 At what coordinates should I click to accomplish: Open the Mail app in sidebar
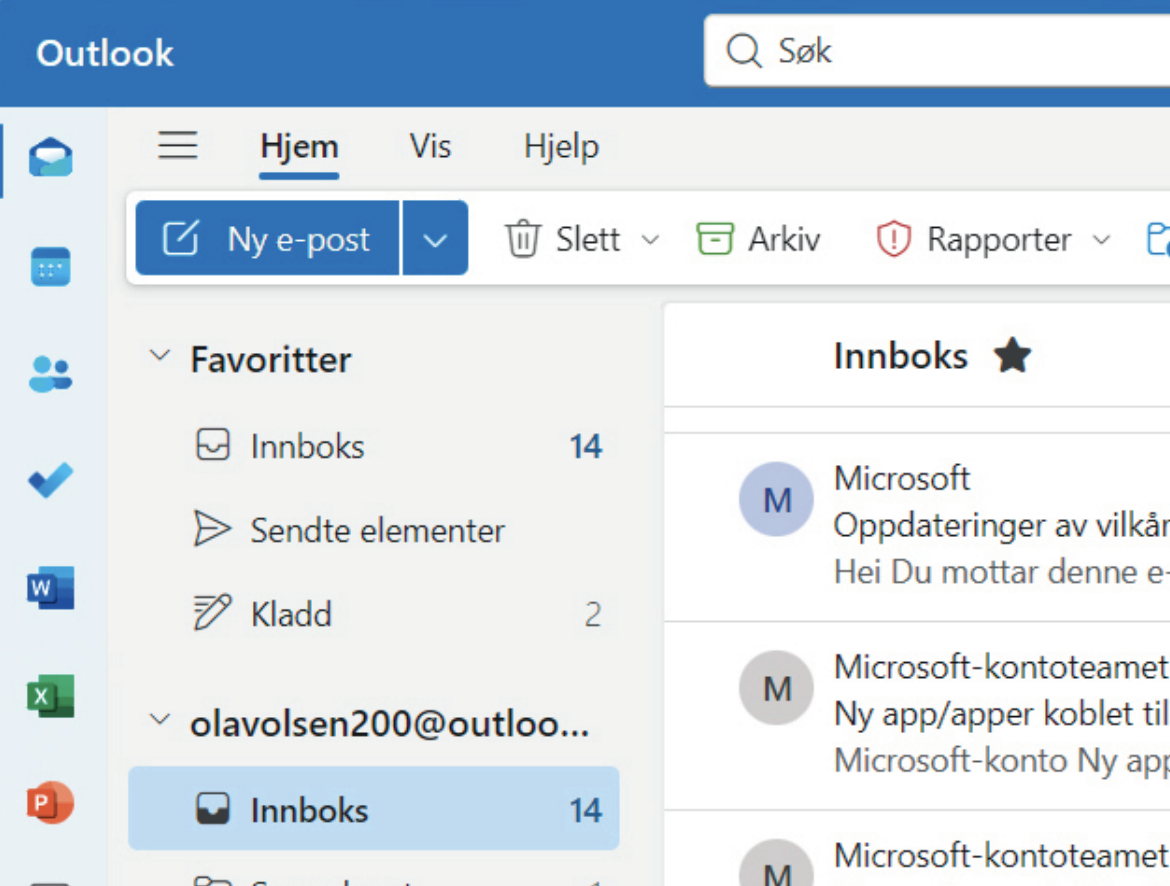click(x=50, y=158)
